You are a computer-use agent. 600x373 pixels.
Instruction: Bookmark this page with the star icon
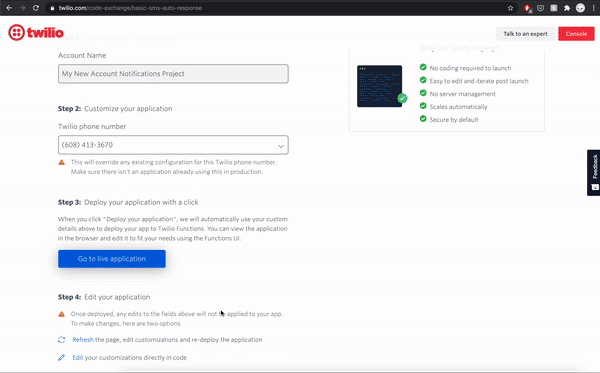coord(510,8)
